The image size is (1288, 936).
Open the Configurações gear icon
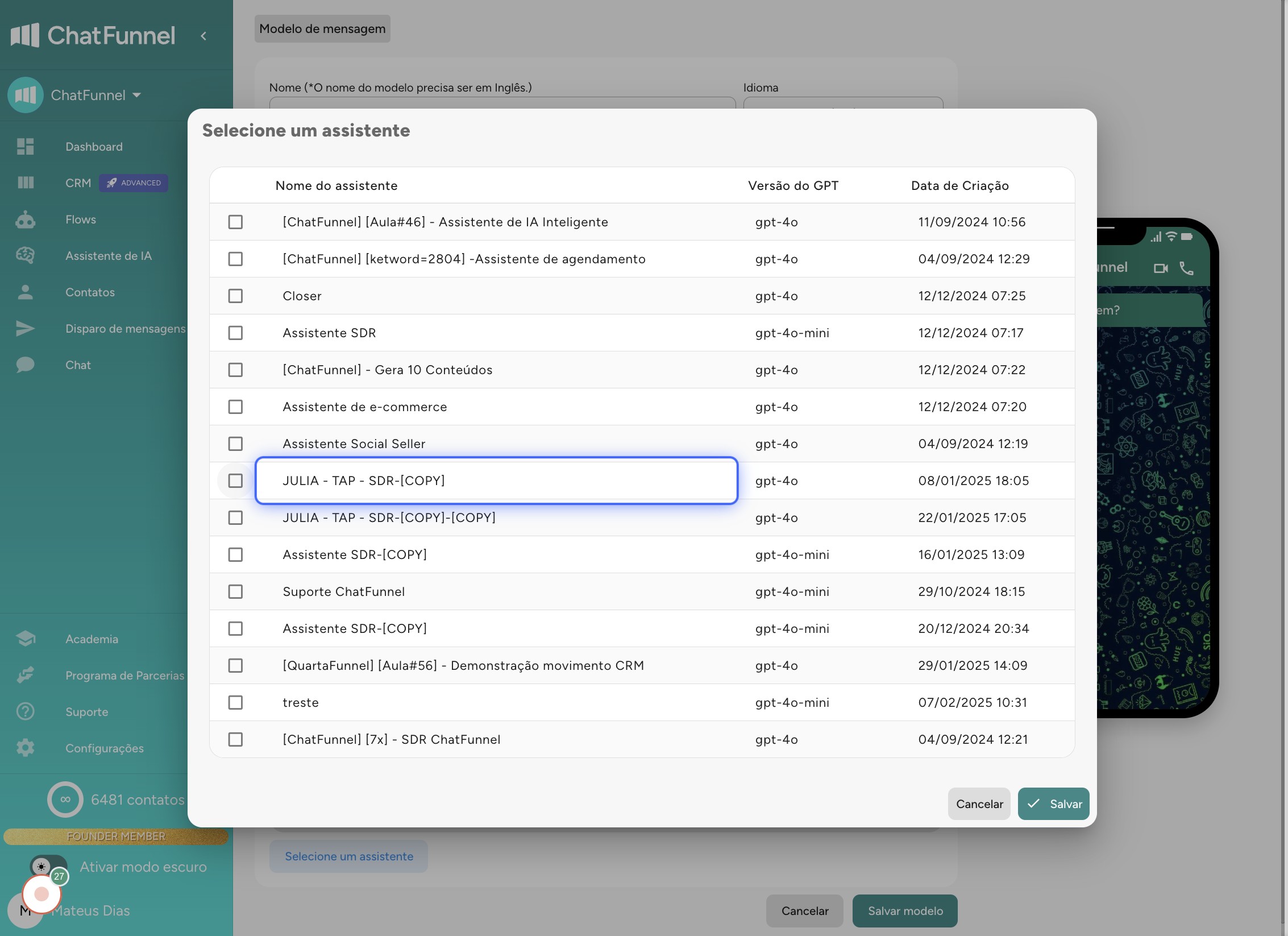pos(26,748)
